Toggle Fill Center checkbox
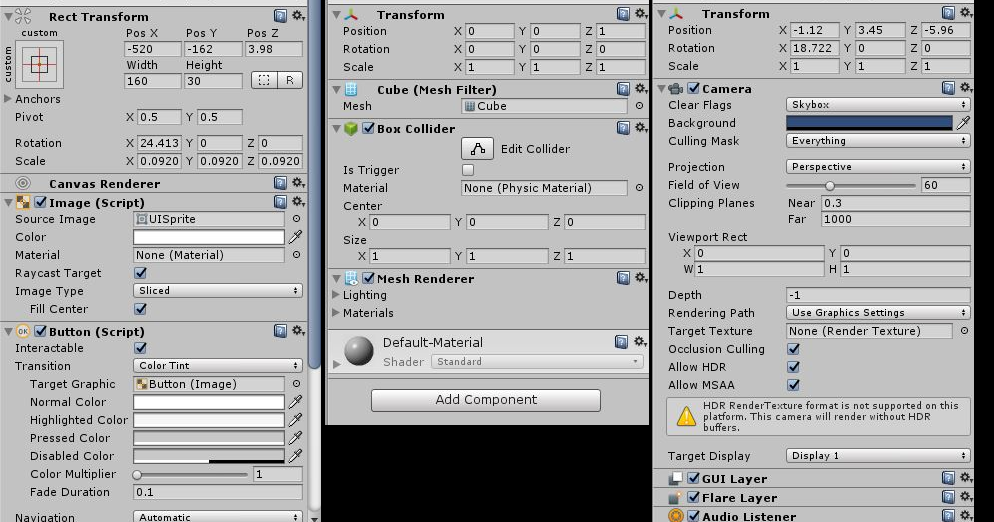This screenshot has width=994, height=522. pos(141,309)
